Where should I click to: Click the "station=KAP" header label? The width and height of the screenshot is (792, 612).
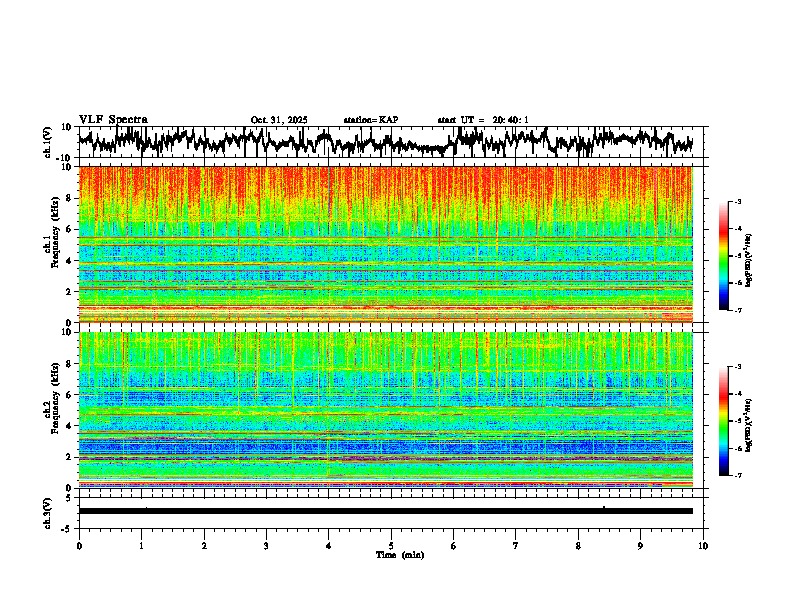(x=371, y=120)
